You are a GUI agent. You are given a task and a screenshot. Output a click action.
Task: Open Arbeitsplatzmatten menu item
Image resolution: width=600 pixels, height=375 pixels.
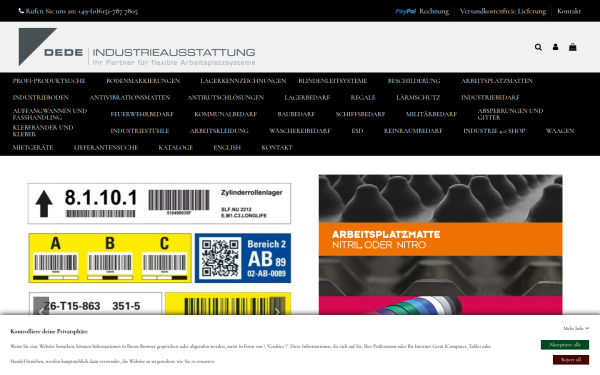pyautogui.click(x=497, y=81)
